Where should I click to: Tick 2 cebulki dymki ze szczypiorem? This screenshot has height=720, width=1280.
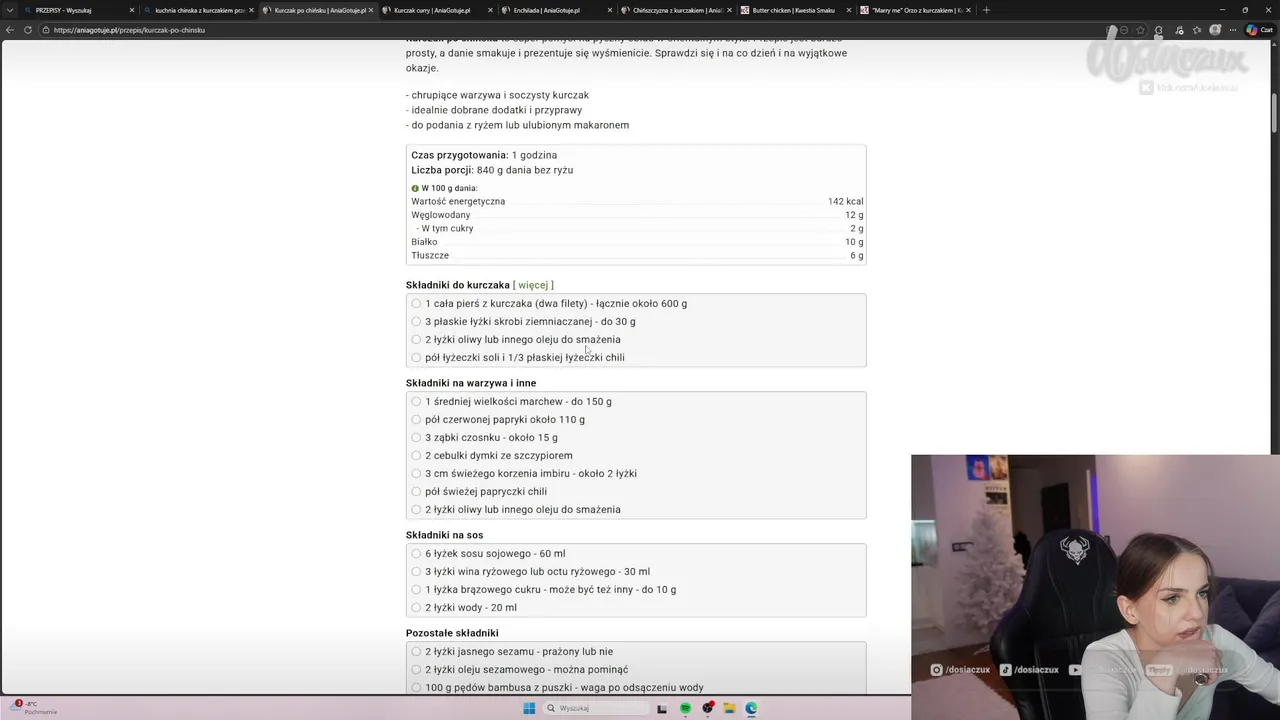point(416,455)
